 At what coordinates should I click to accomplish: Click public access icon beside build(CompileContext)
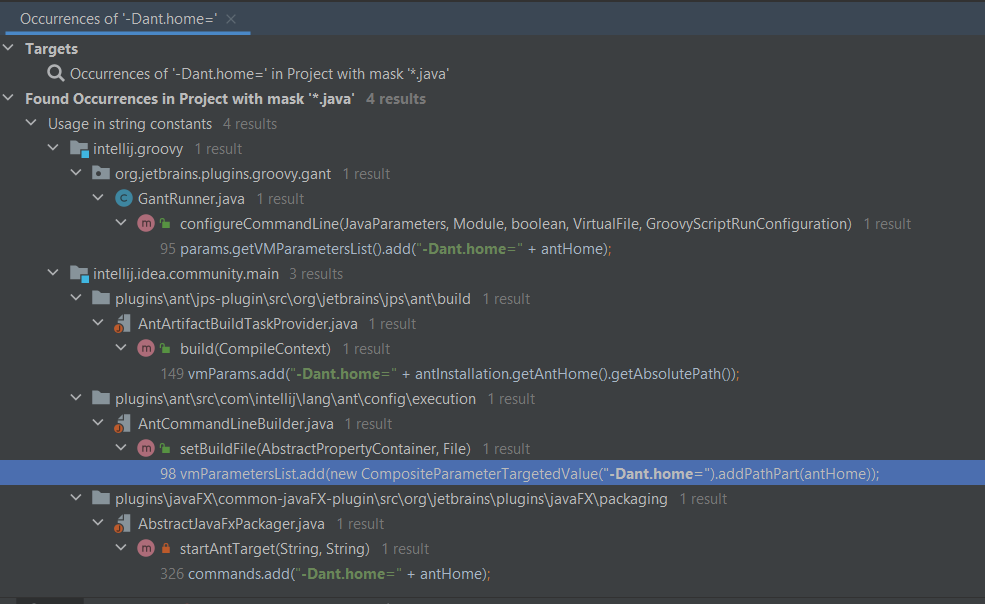coord(165,349)
